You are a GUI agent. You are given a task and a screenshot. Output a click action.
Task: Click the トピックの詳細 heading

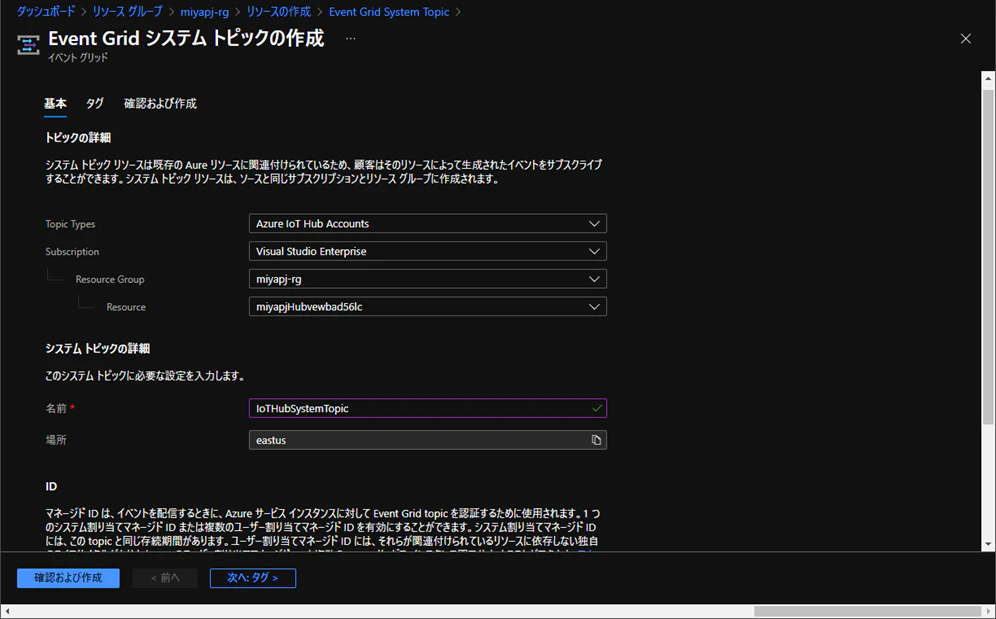[78, 137]
